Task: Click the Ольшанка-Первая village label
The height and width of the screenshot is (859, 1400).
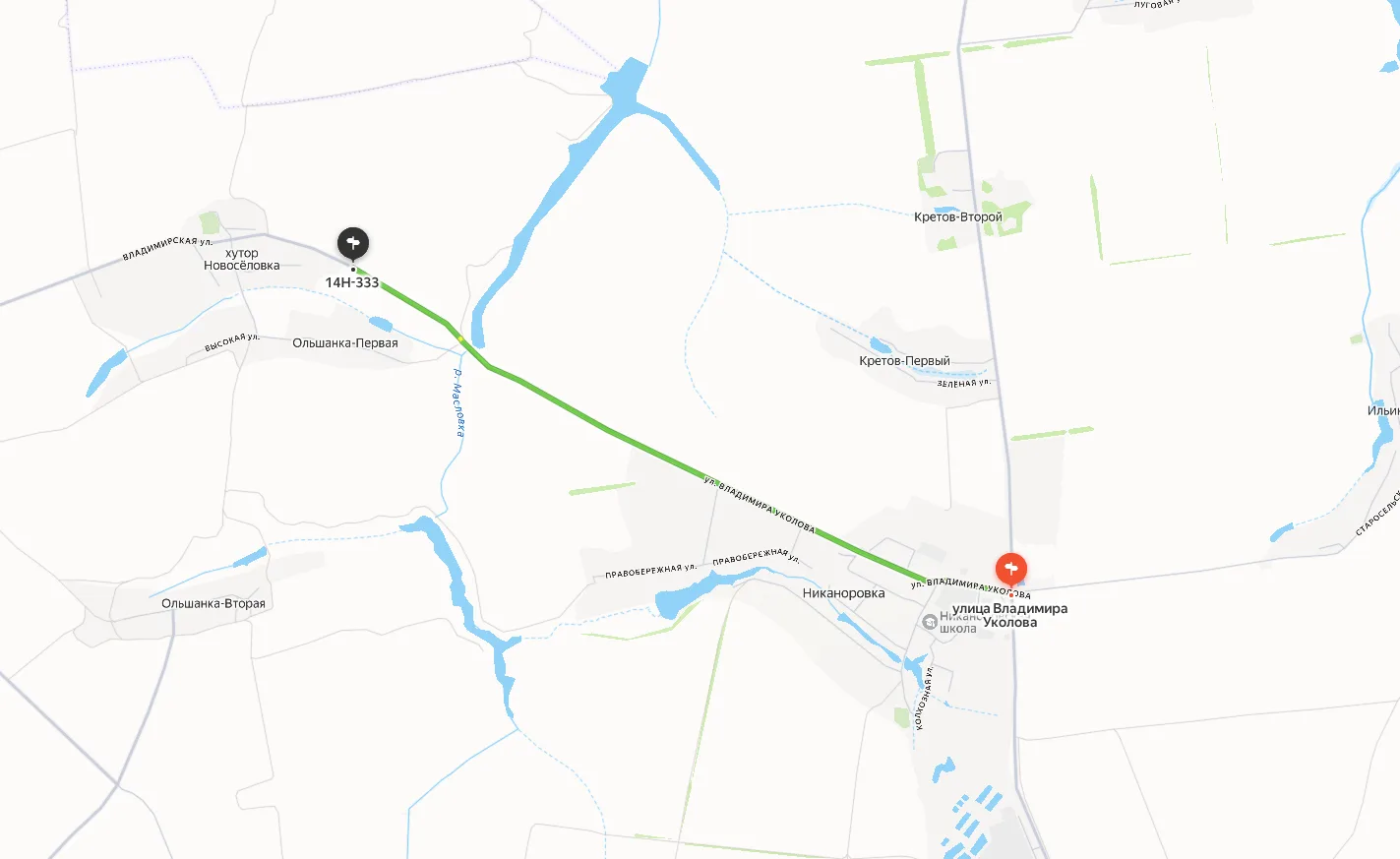Action: pyautogui.click(x=345, y=343)
